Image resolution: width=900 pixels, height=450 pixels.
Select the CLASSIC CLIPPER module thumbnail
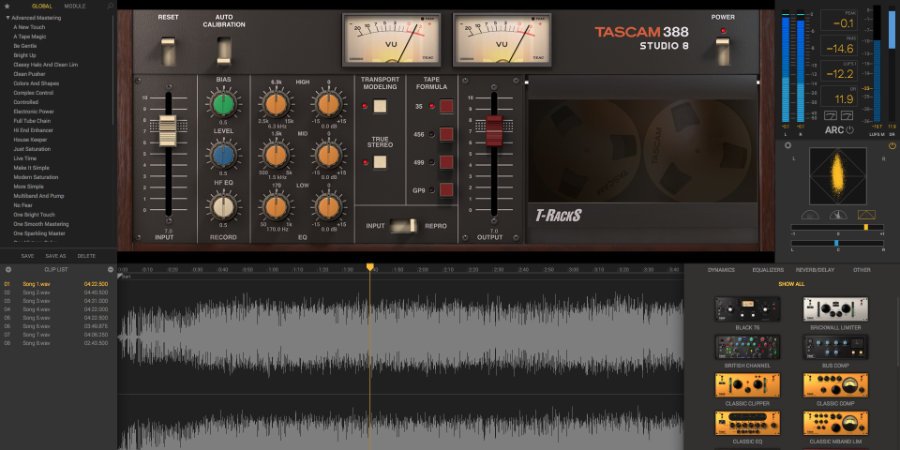tap(747, 385)
